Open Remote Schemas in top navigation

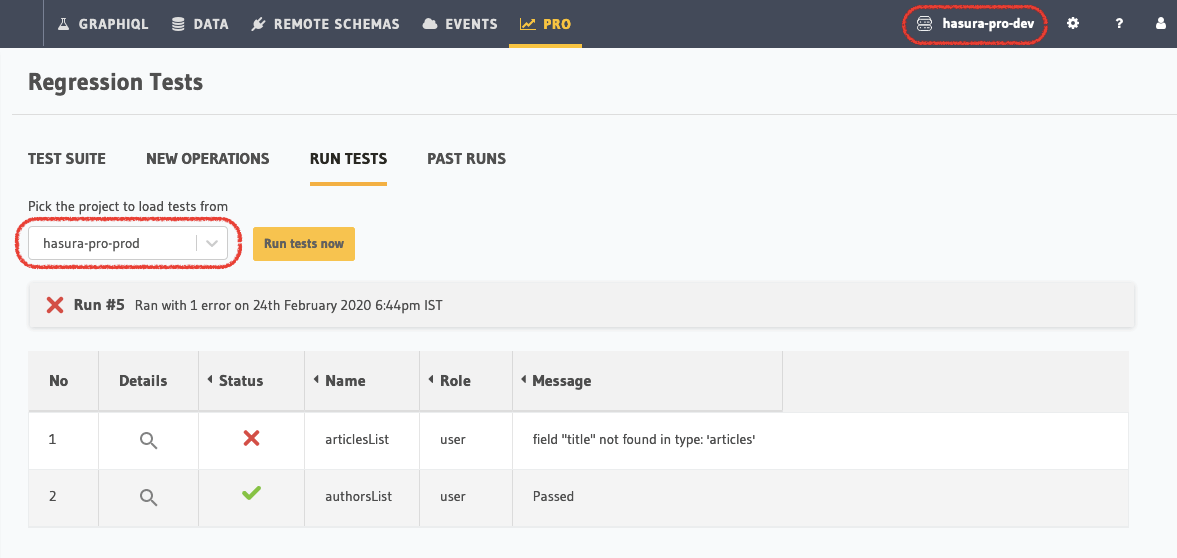coord(324,23)
